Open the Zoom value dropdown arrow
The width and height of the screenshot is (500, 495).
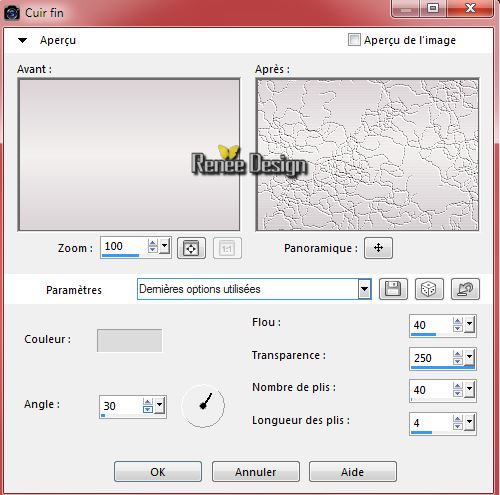165,247
